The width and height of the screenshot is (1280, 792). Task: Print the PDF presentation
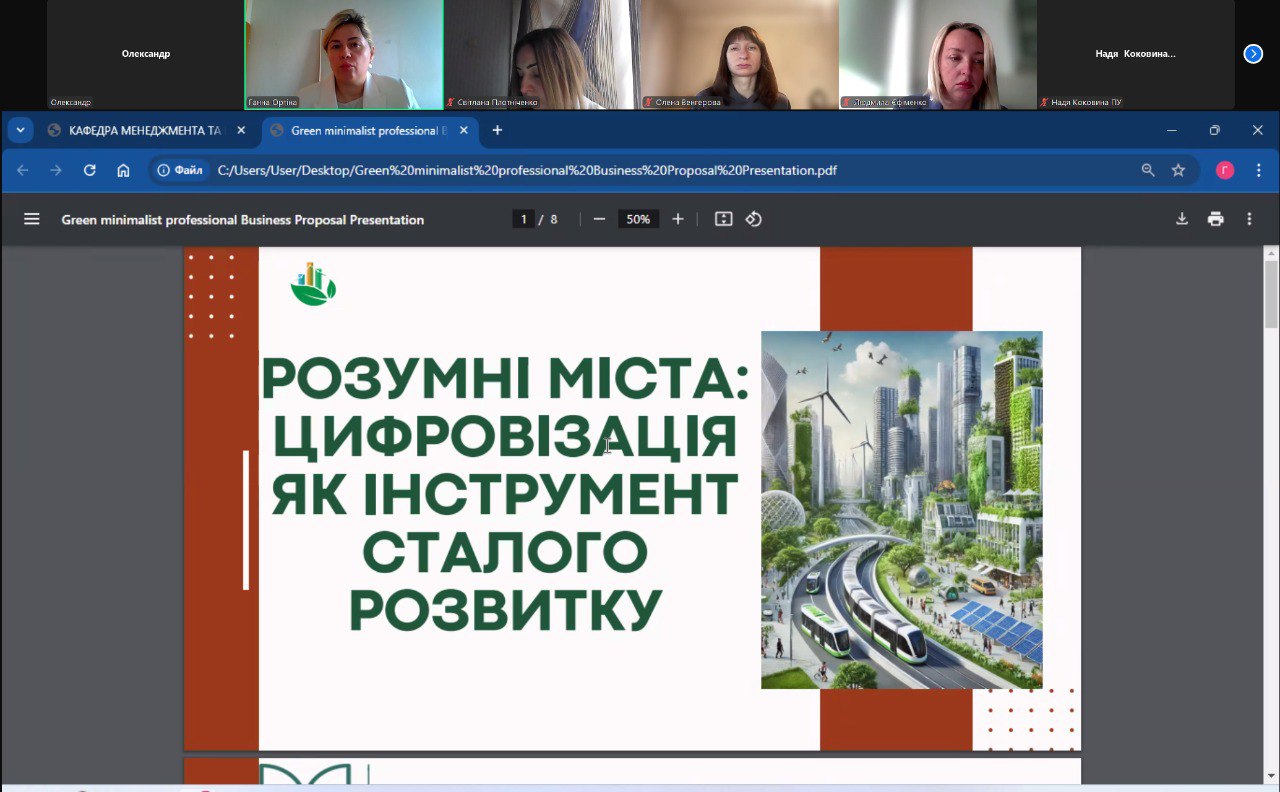coord(1215,219)
